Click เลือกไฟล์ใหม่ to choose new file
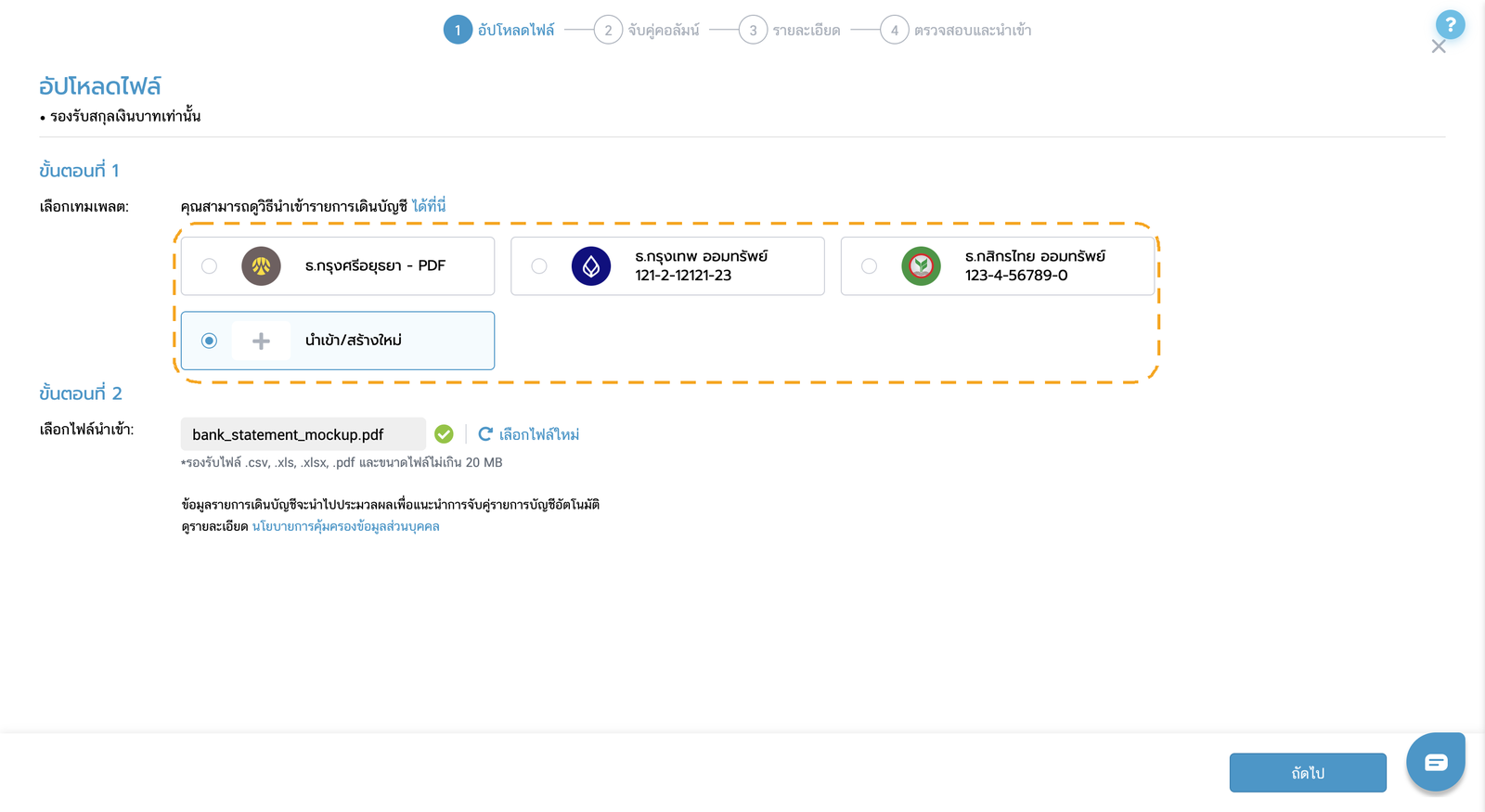The height and width of the screenshot is (812, 1485). pos(539,434)
